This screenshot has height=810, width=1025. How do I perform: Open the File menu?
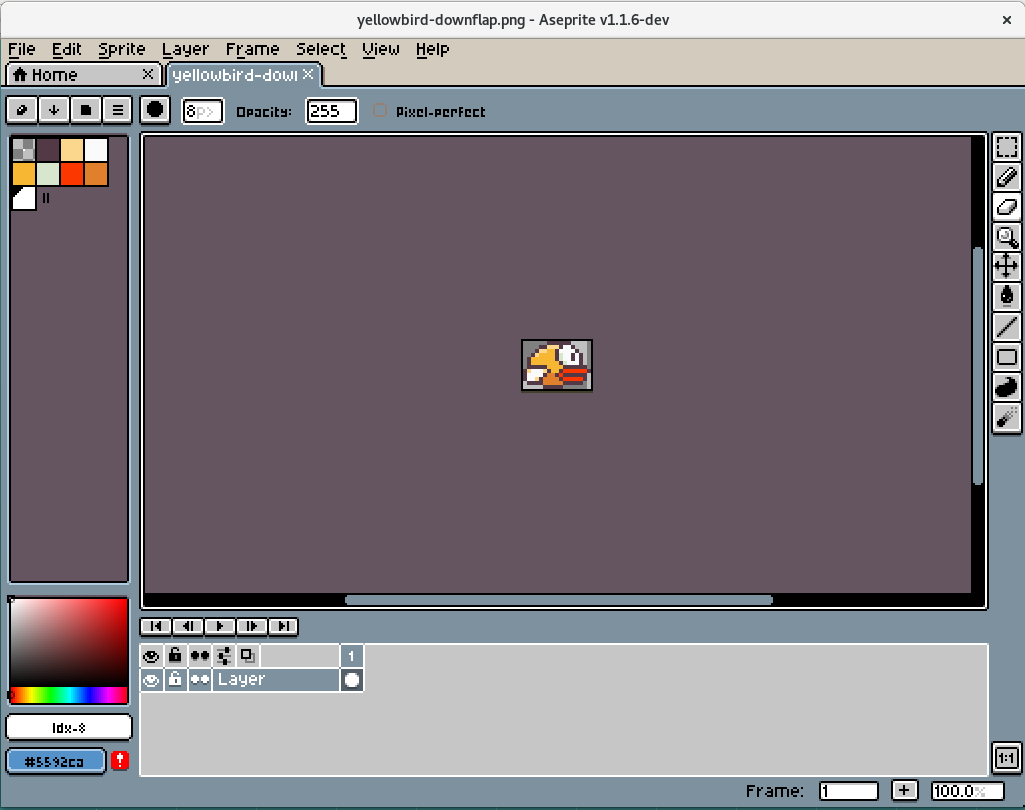pos(22,50)
